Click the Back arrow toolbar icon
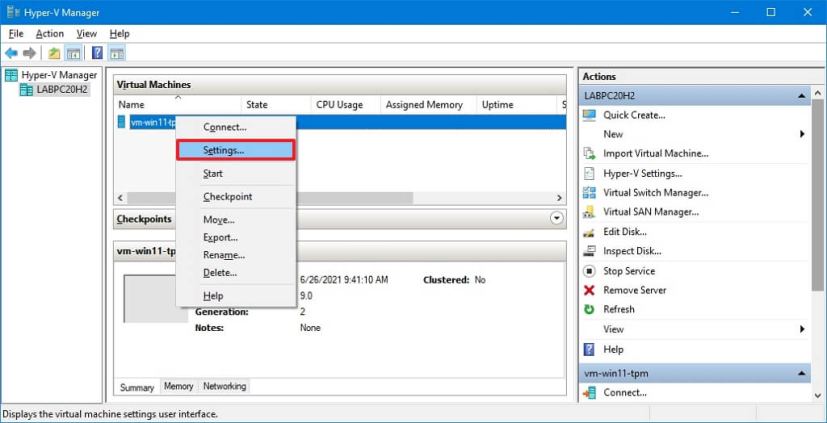 coord(11,53)
